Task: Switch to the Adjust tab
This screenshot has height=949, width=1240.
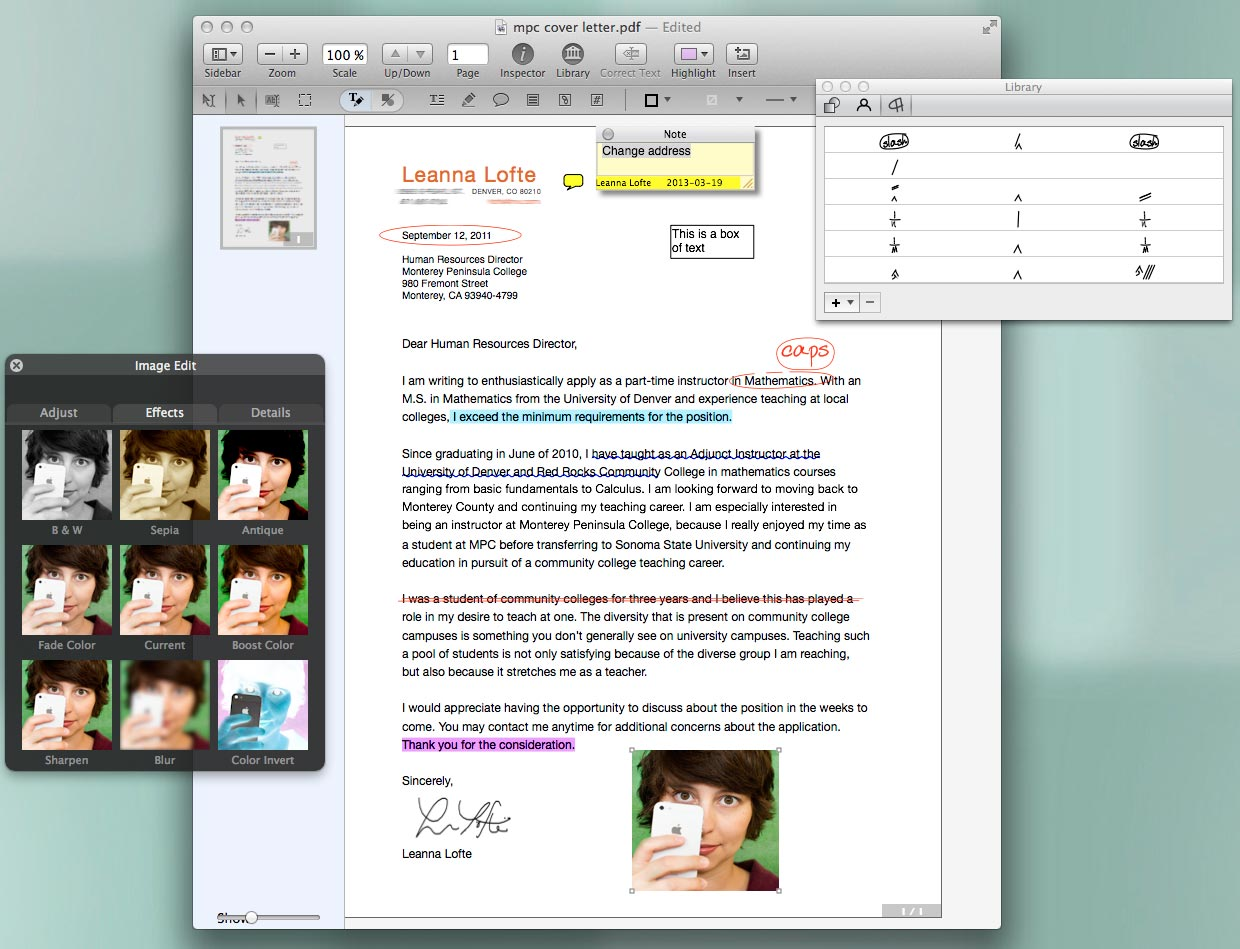Action: point(59,412)
